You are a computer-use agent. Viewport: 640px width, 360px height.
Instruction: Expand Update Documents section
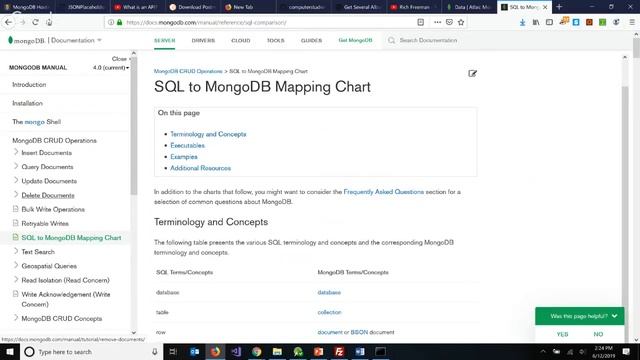[x=16, y=180]
